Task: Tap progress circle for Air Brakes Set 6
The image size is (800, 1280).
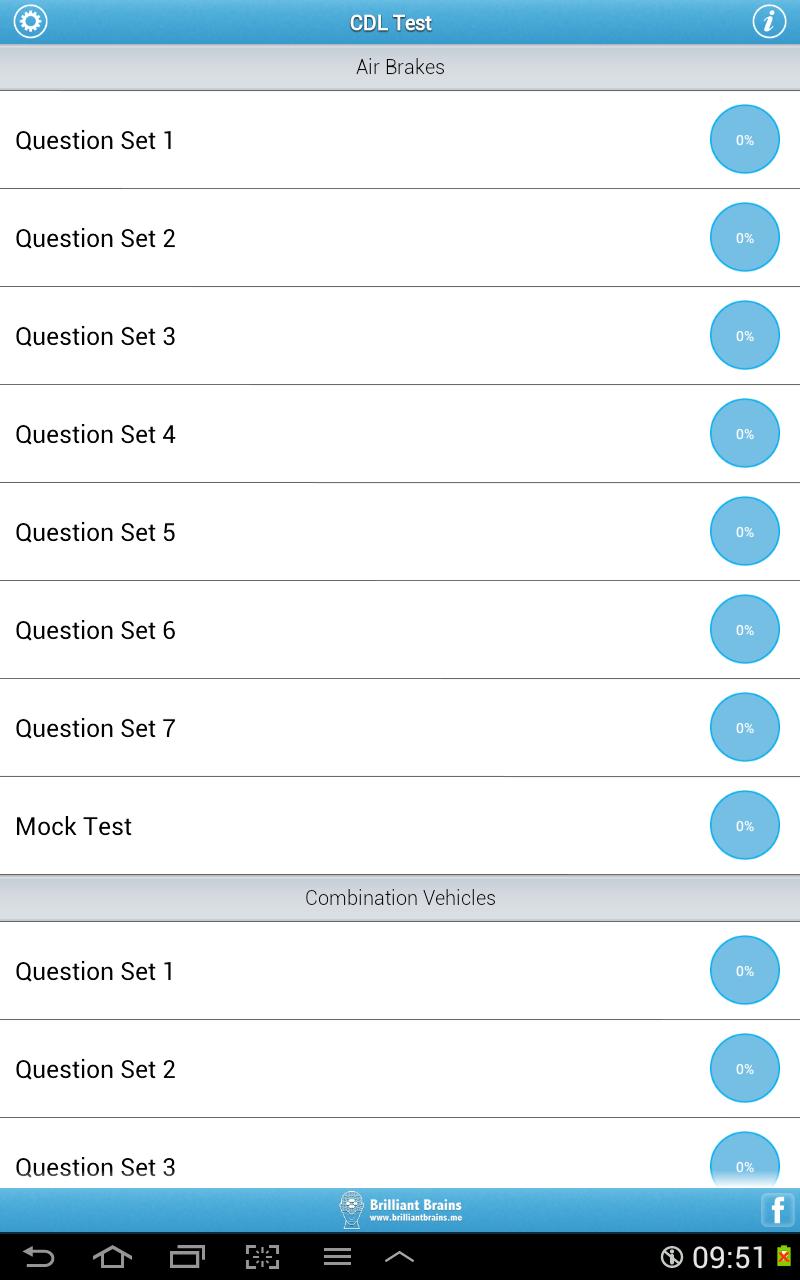Action: [745, 630]
